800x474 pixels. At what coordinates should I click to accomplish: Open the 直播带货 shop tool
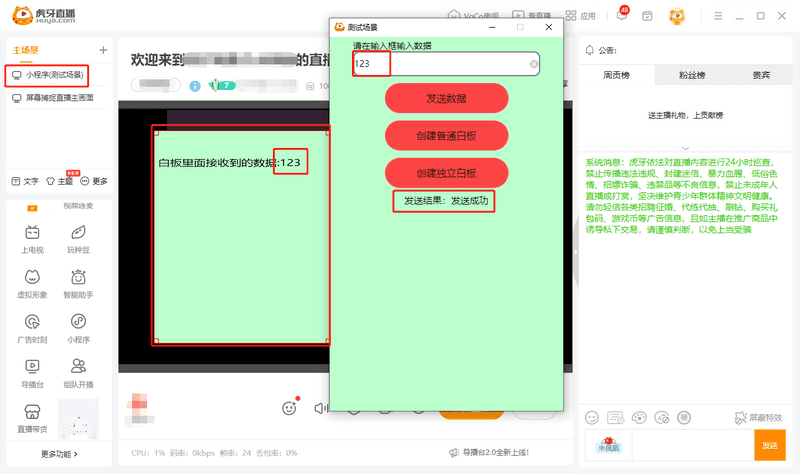tap(32, 418)
